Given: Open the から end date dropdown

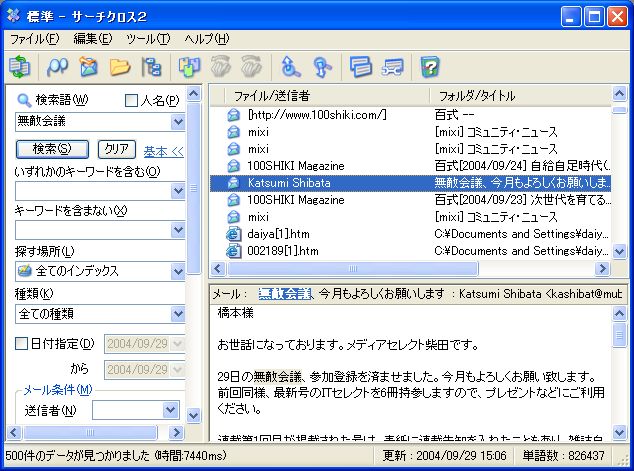Looking at the screenshot, I should tap(178, 370).
